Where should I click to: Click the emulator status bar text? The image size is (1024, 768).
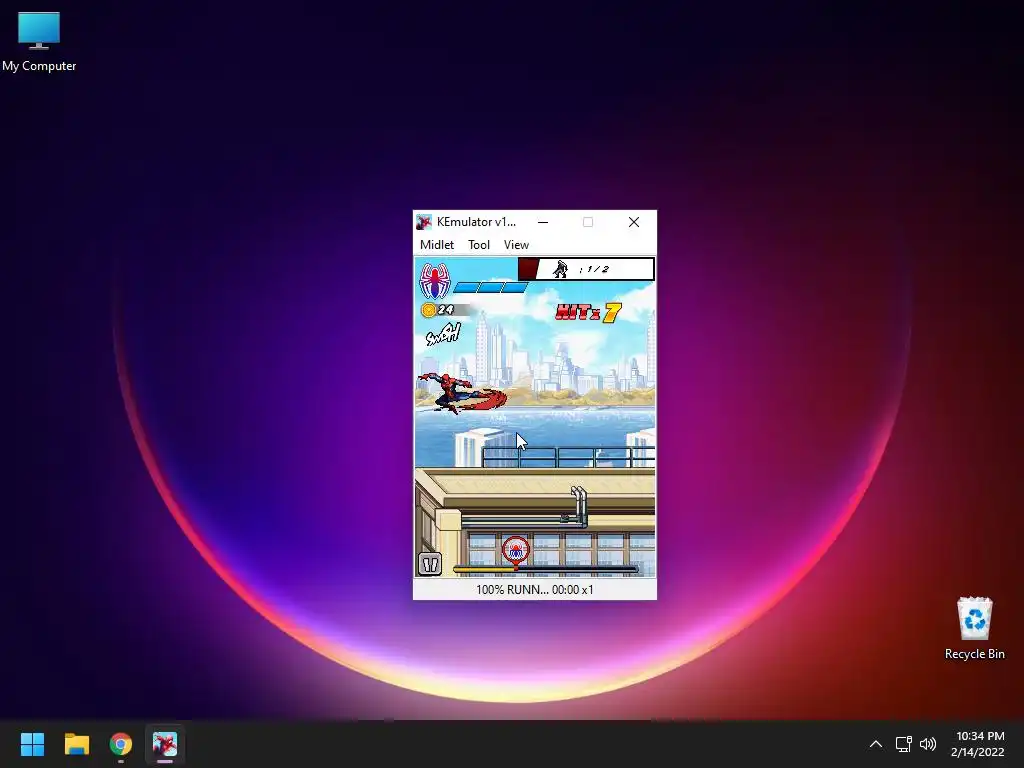coord(535,590)
